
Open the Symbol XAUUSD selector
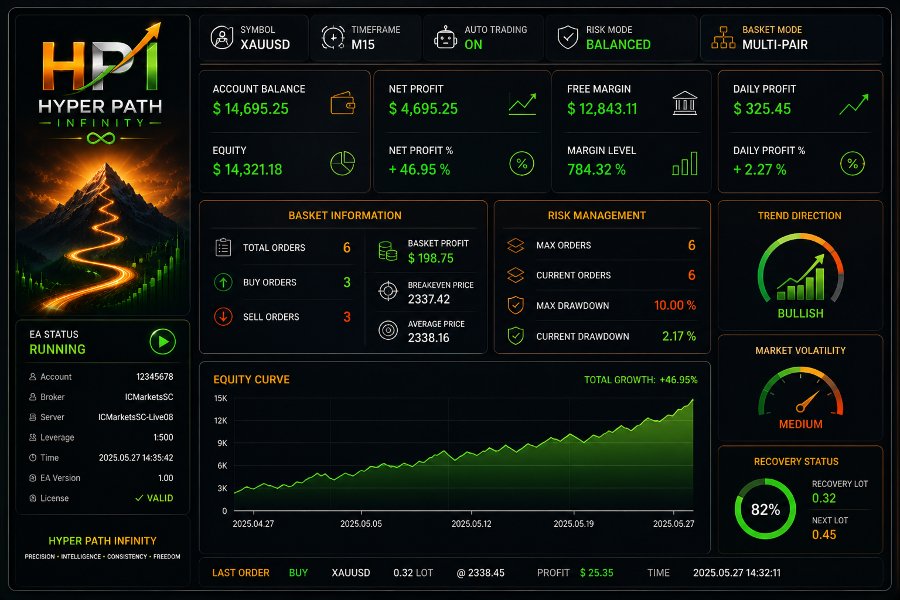[x=253, y=38]
